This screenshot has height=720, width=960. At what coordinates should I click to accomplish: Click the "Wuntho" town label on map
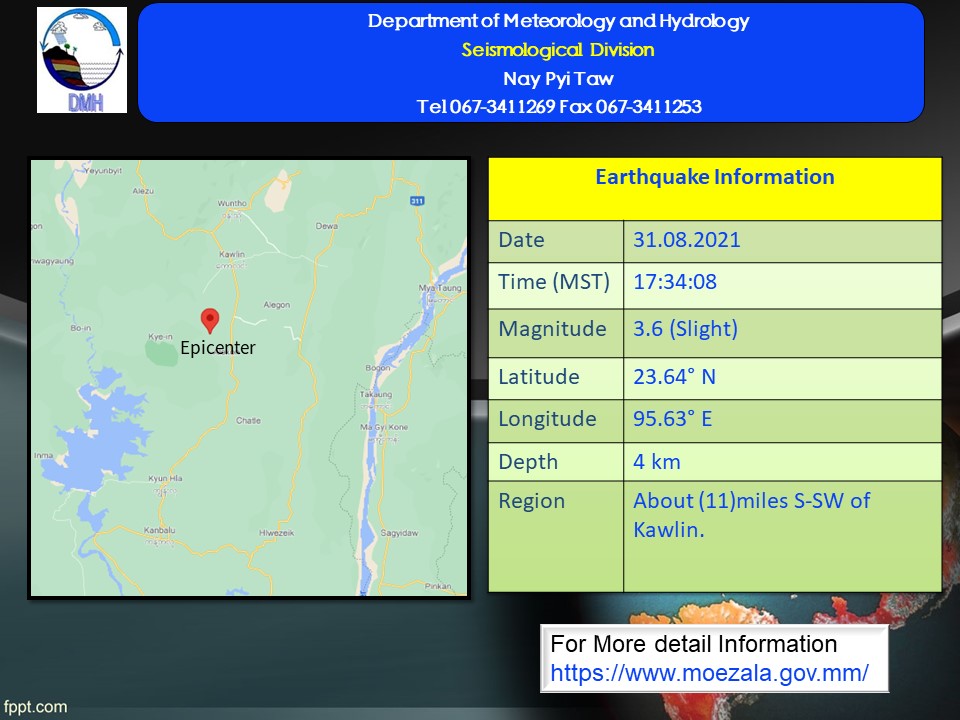[232, 203]
